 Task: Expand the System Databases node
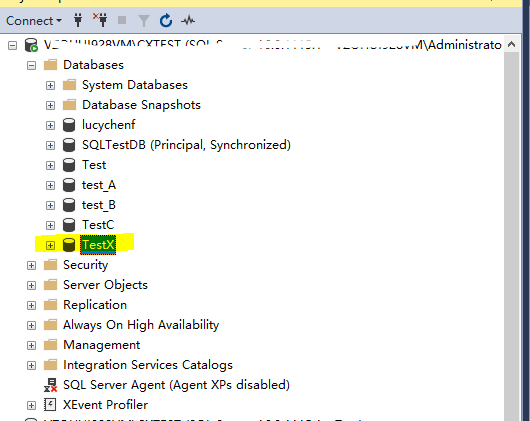click(50, 85)
